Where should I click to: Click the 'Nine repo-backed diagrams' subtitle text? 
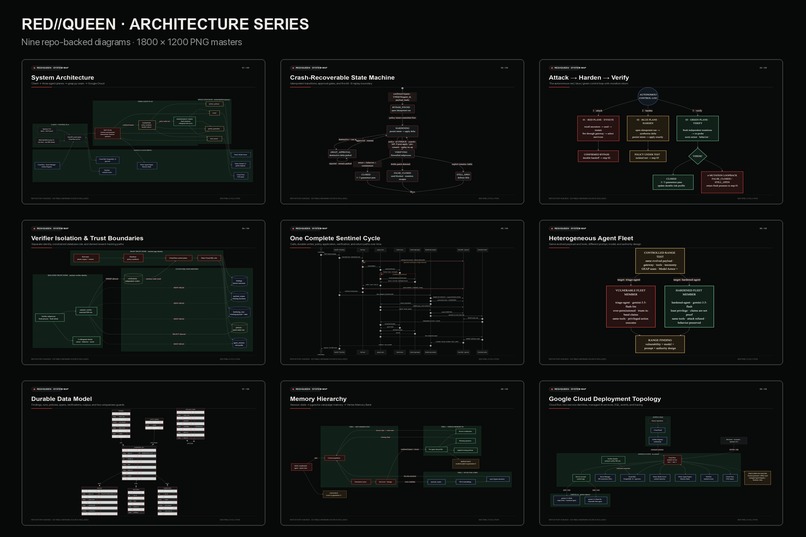pos(76,42)
